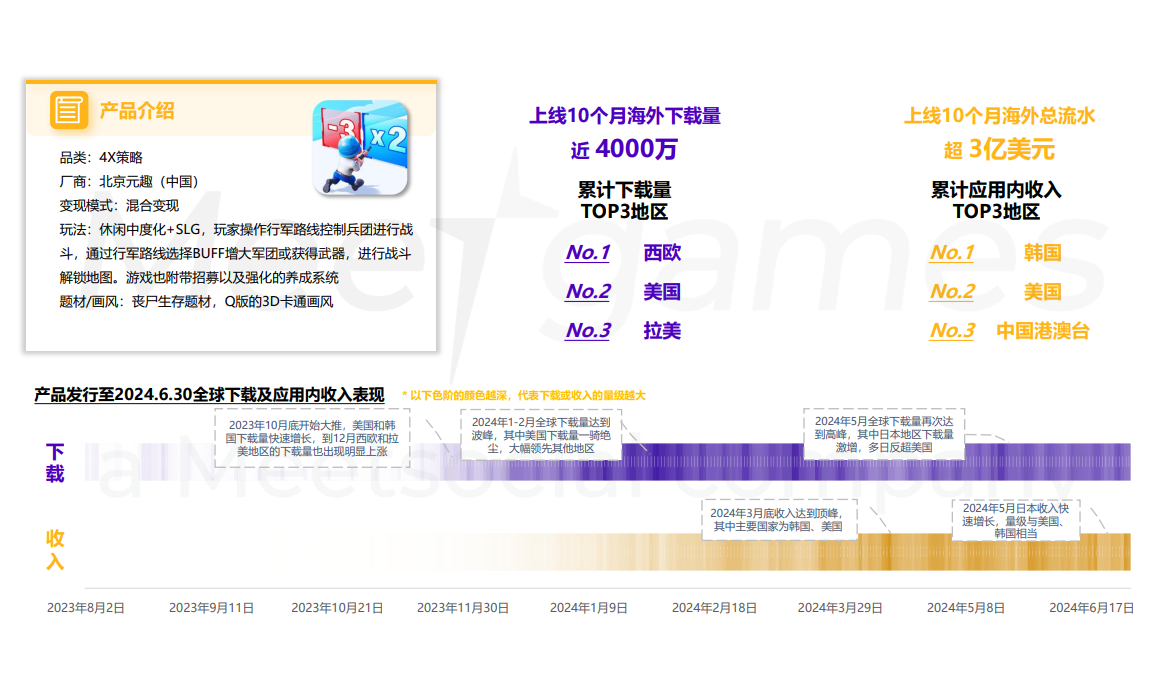
Task: Select the orange No.2 link beside 美国
Action: click(x=952, y=292)
